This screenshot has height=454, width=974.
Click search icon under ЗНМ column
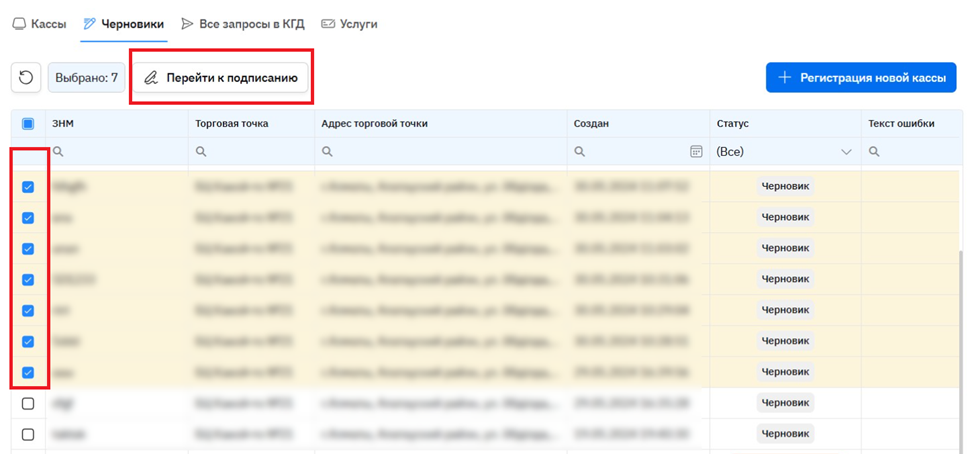[58, 152]
